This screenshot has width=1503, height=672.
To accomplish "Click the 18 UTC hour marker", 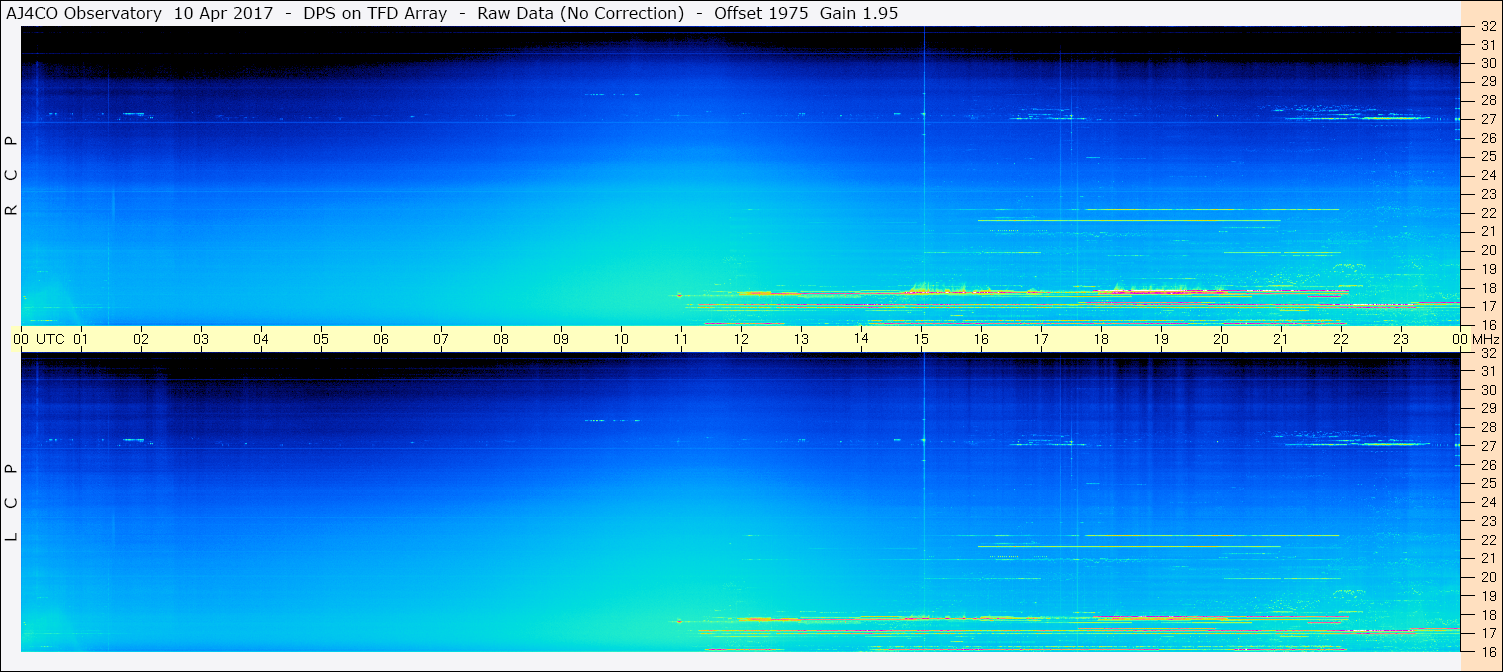I will (1101, 339).
